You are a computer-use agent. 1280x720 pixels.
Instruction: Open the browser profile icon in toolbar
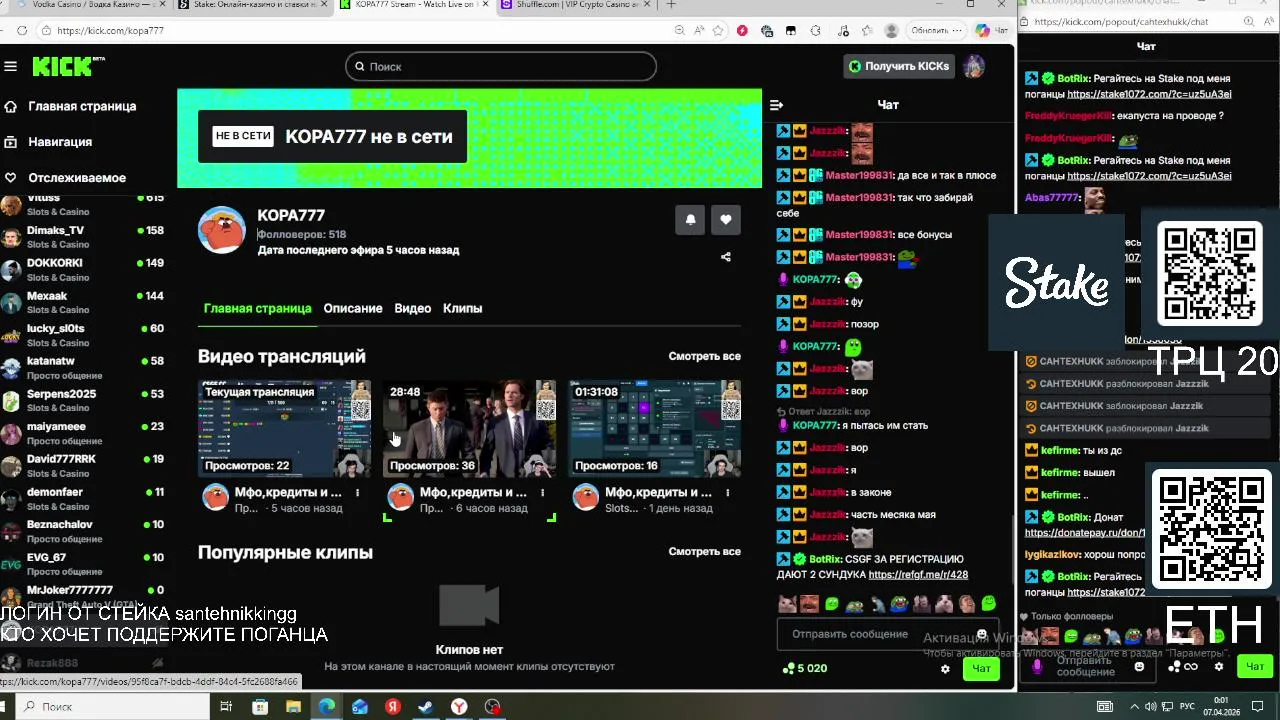891,30
